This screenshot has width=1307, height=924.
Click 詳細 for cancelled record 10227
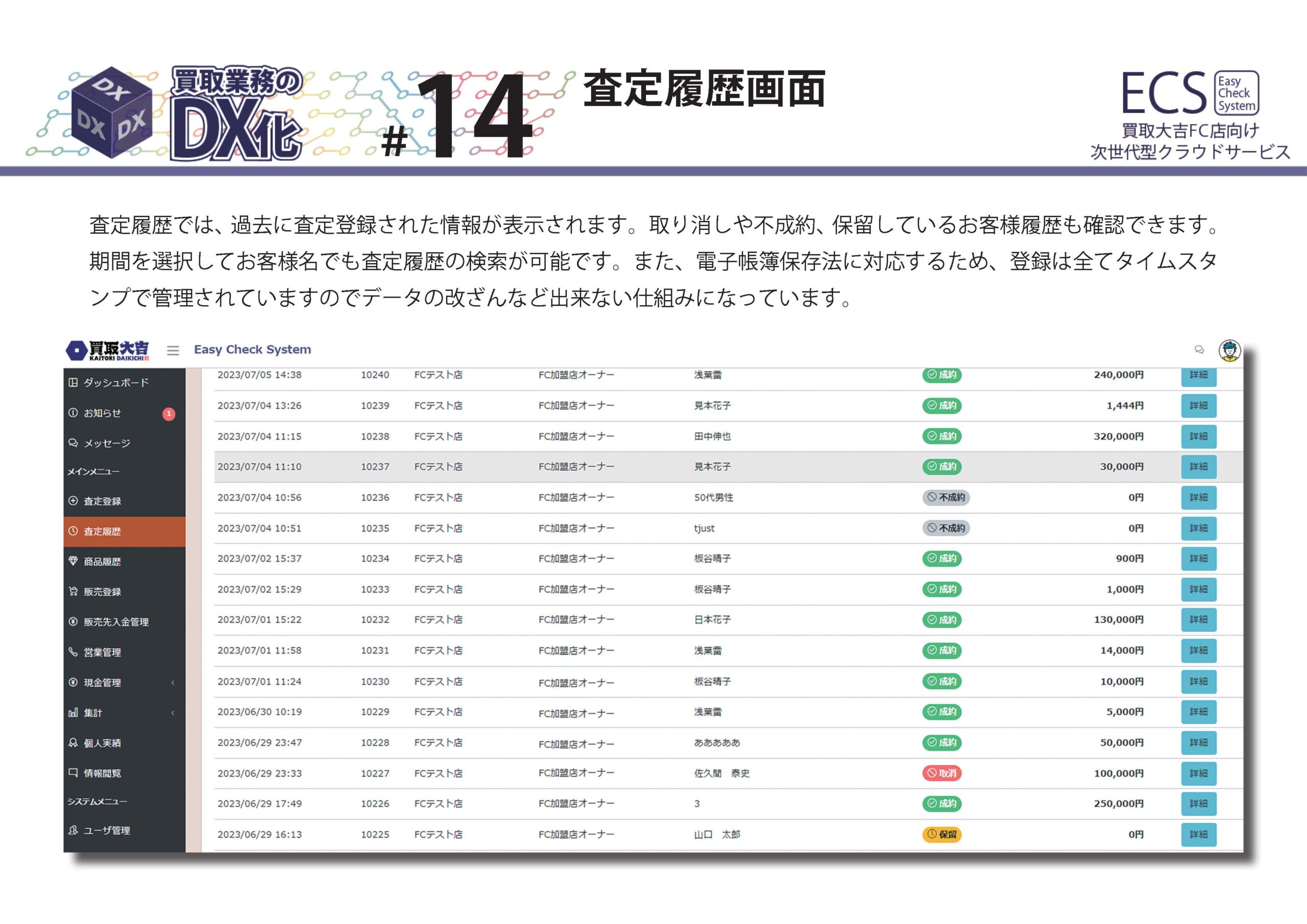coord(1198,773)
